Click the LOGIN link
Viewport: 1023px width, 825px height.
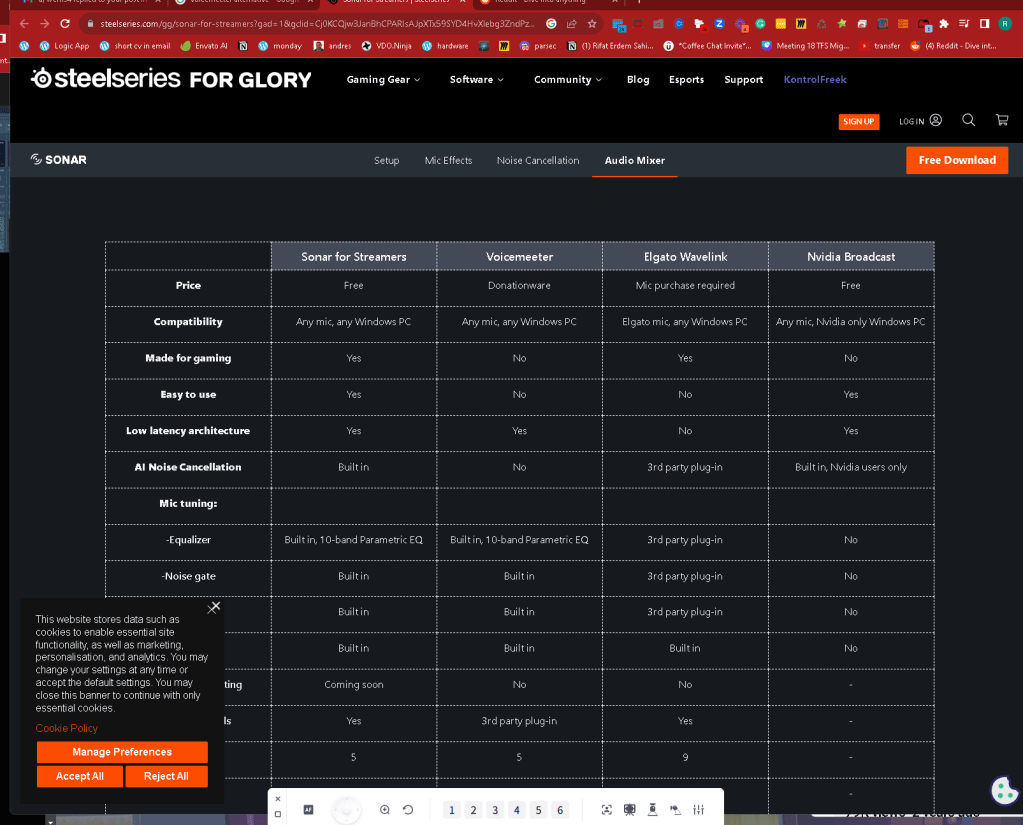pyautogui.click(x=911, y=121)
